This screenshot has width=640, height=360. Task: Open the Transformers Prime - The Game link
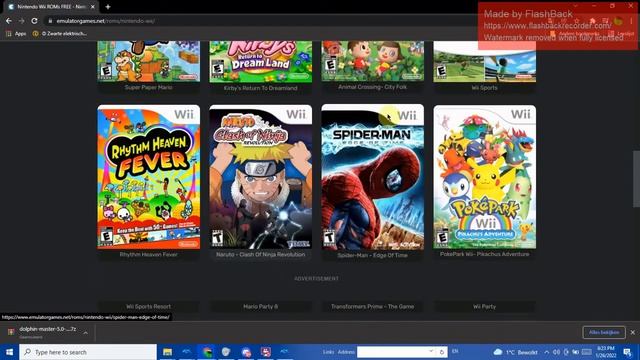tap(372, 307)
